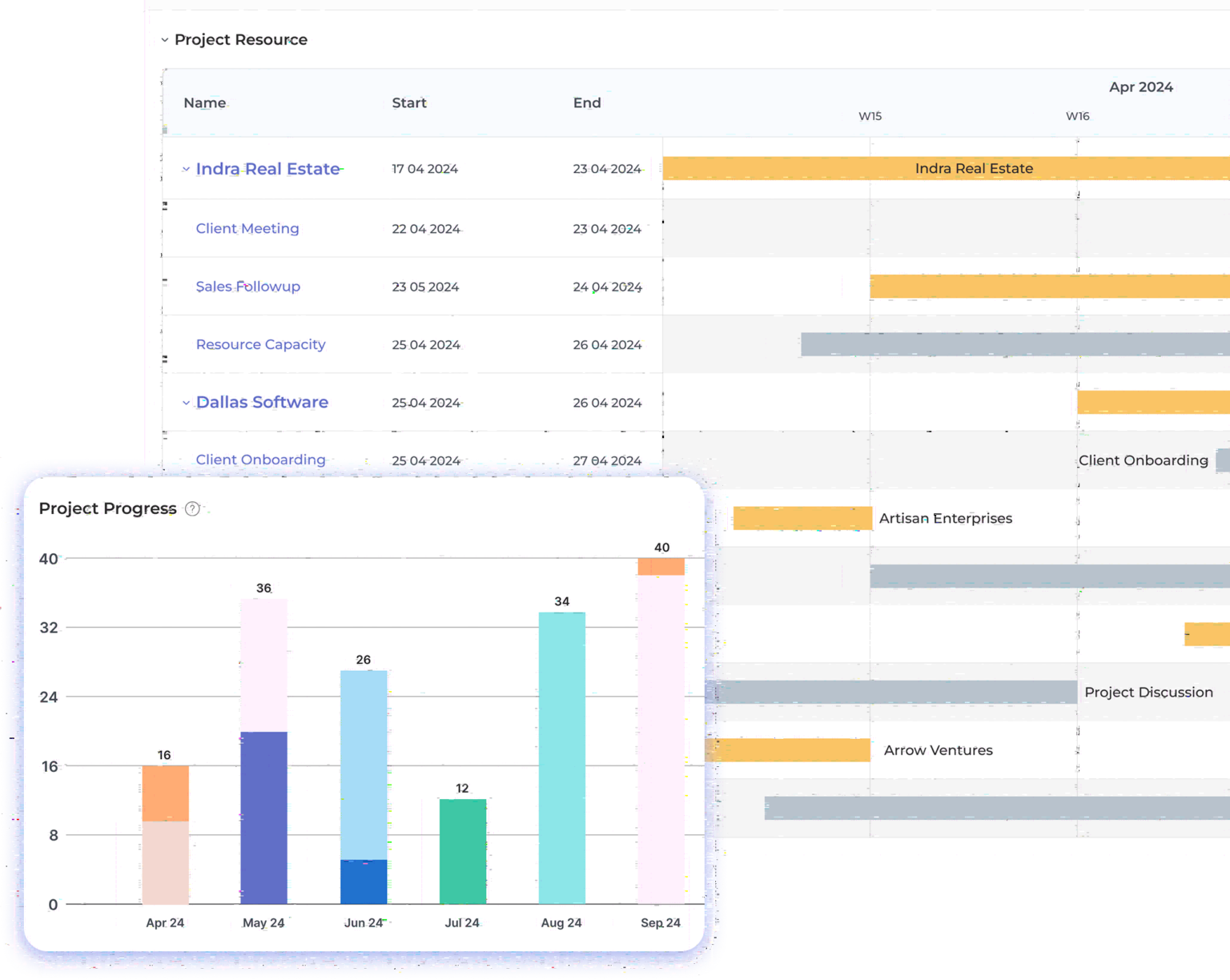The height and width of the screenshot is (980, 1230).
Task: Click the W15 week label
Action: (x=870, y=115)
